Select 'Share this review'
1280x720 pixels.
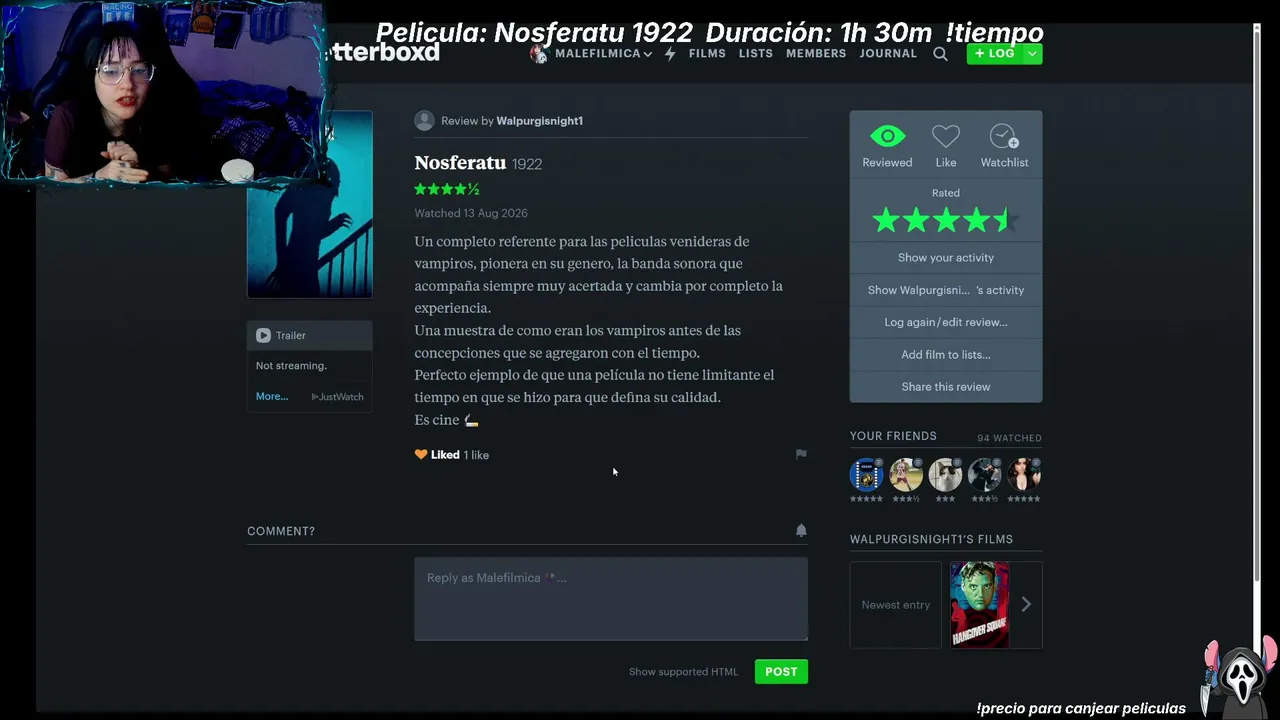(x=946, y=387)
